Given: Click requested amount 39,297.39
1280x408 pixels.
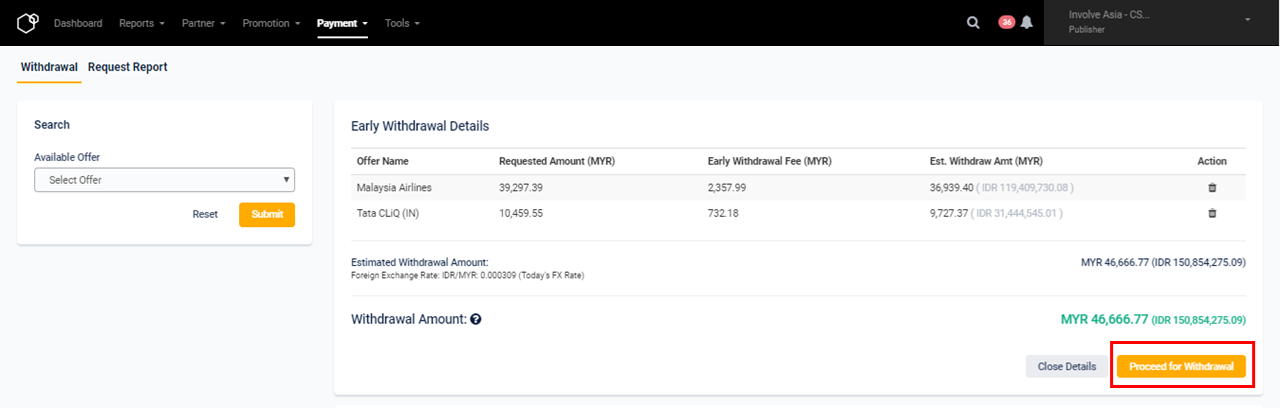Looking at the screenshot, I should pyautogui.click(x=523, y=187).
